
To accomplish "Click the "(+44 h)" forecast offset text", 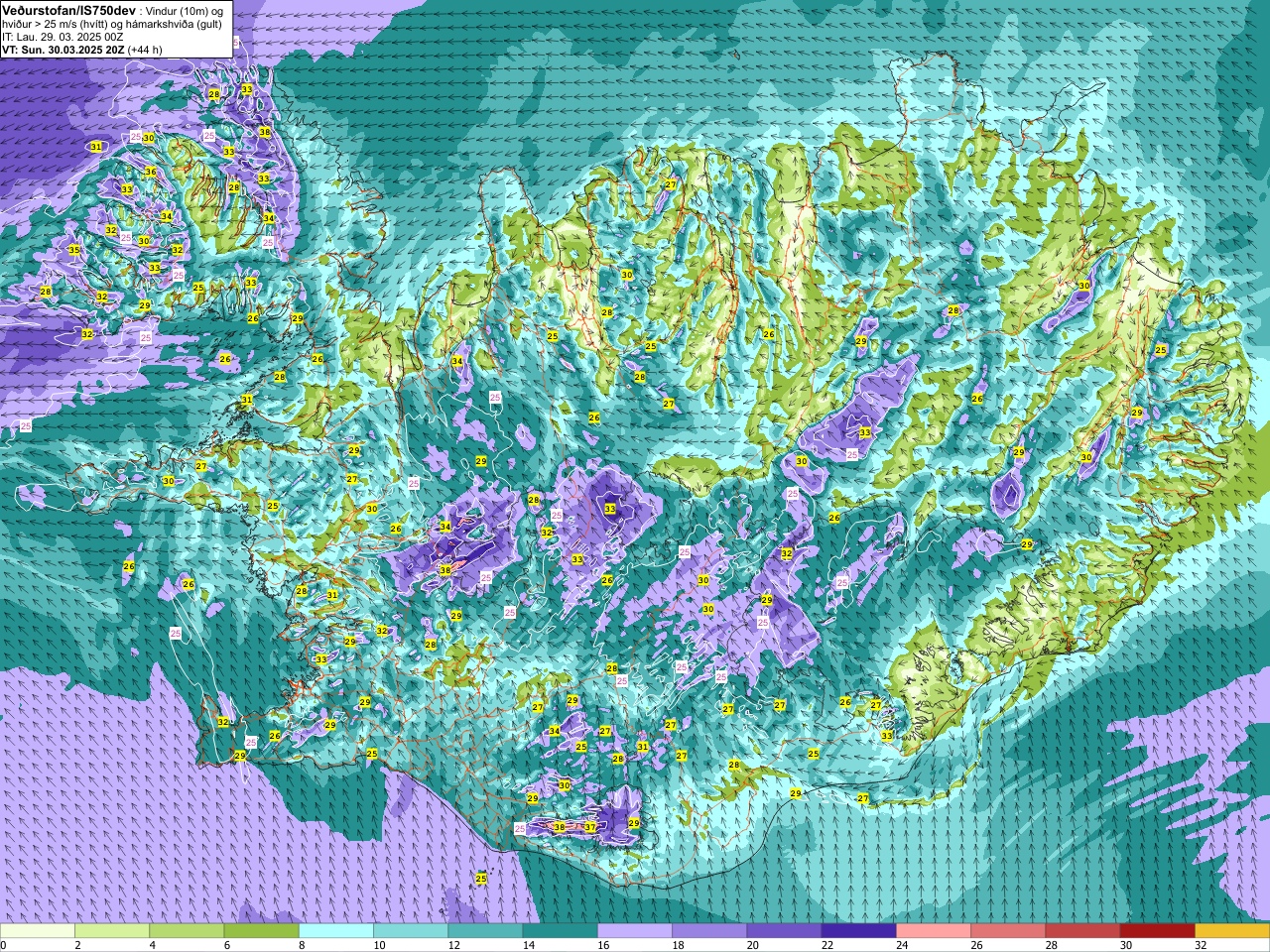I will click(x=145, y=50).
